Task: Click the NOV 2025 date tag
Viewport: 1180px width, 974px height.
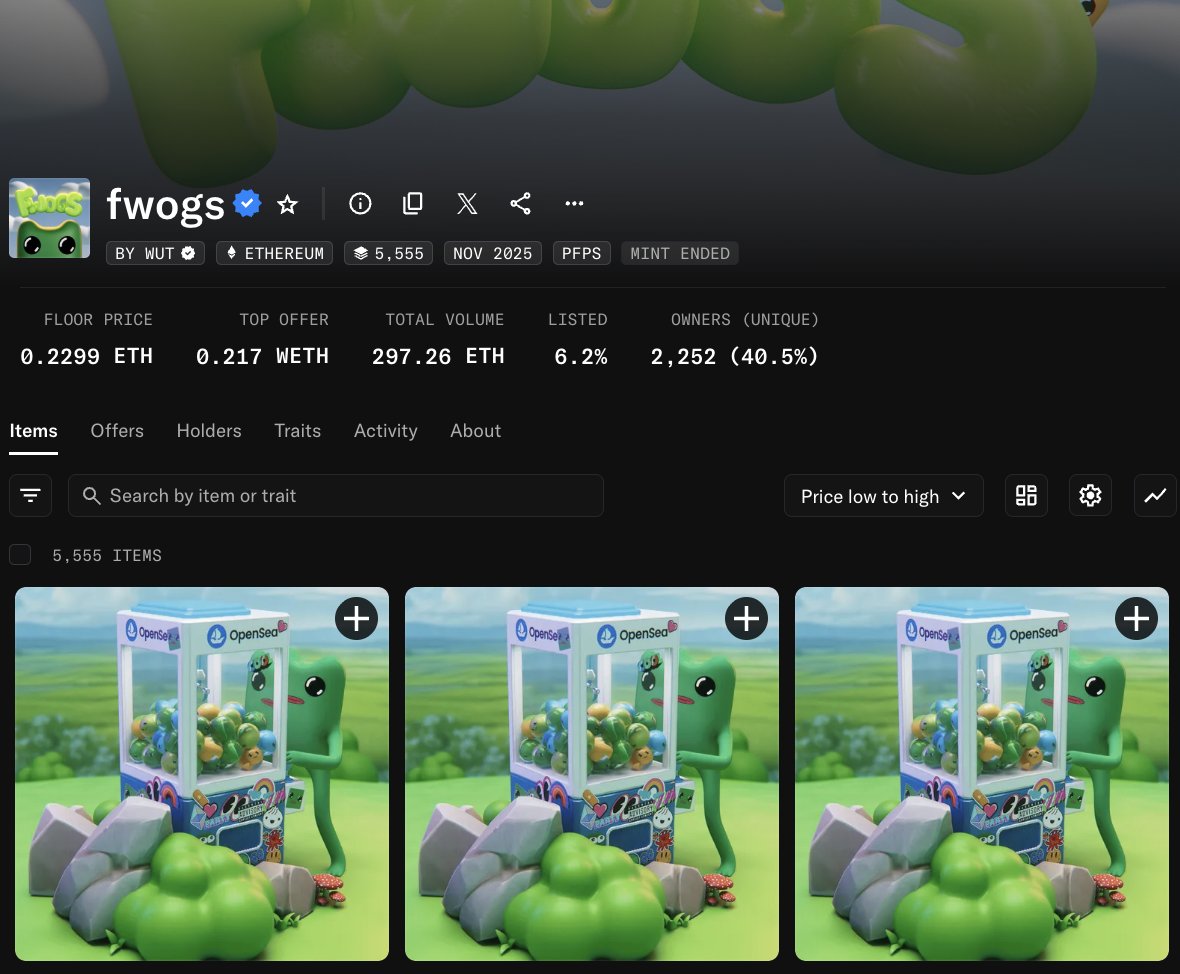Action: click(492, 254)
